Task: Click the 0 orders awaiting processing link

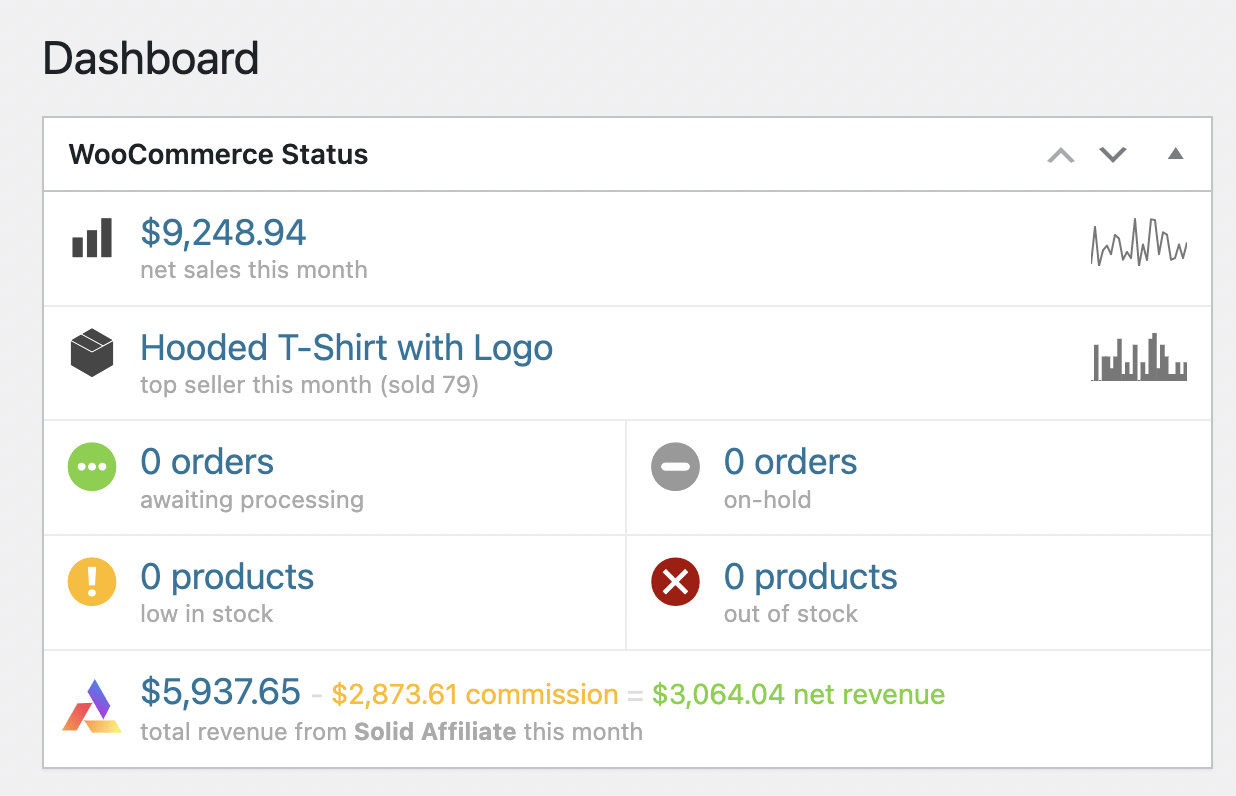Action: (207, 461)
